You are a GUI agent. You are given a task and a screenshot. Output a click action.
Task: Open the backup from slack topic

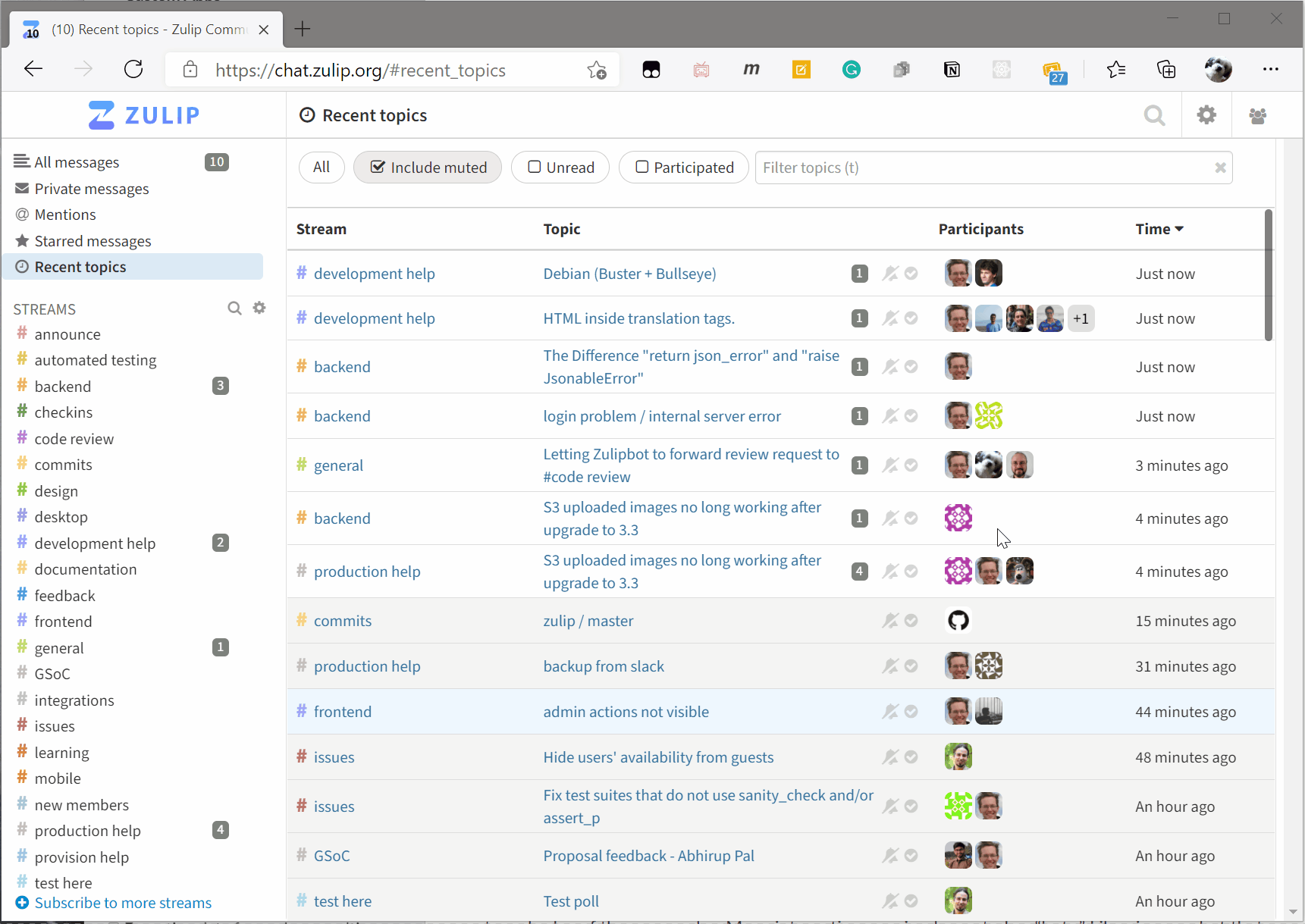coord(604,666)
